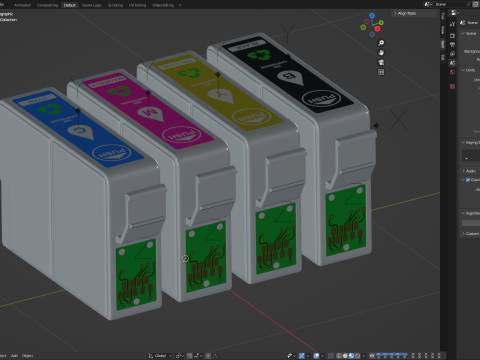Open the Scene properties tab icon
Screen dimensions: 480x360
click(x=452, y=63)
